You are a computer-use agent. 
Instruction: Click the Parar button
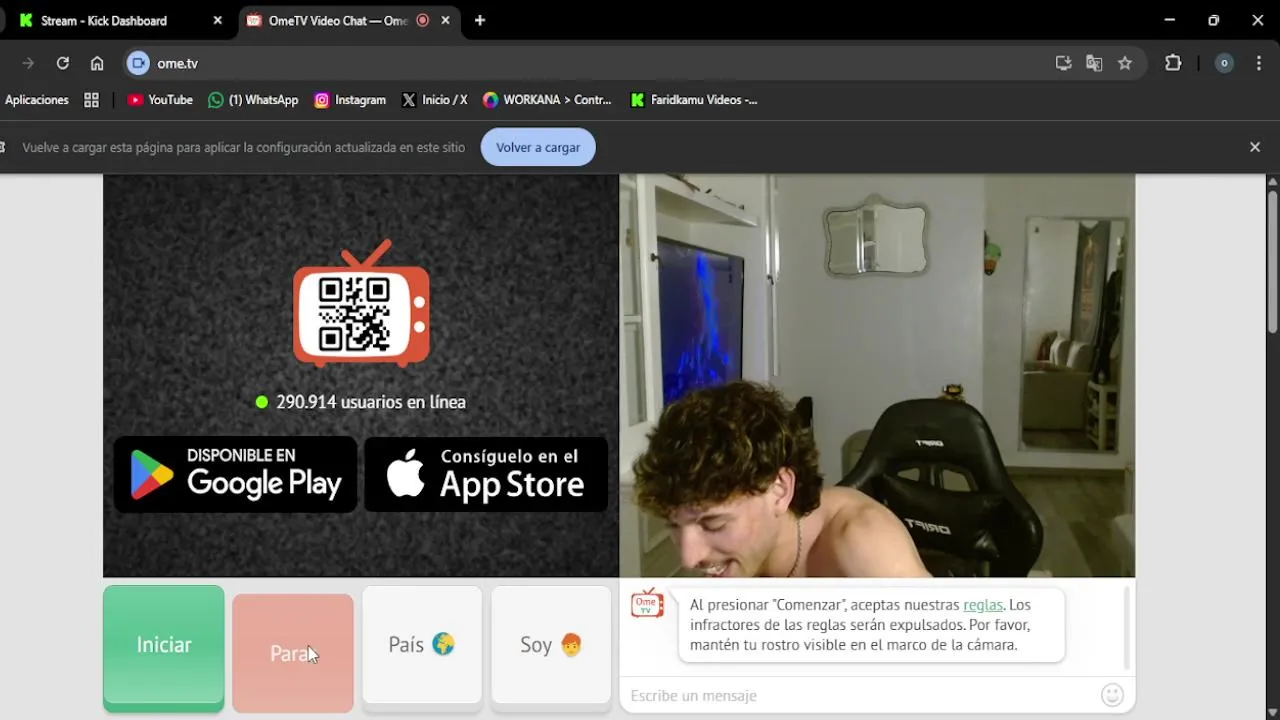tap(293, 654)
